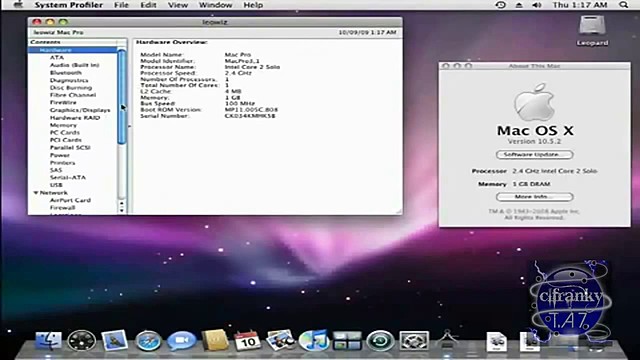640x360 pixels.
Task: Open iChat from the Dock
Action: [182, 340]
